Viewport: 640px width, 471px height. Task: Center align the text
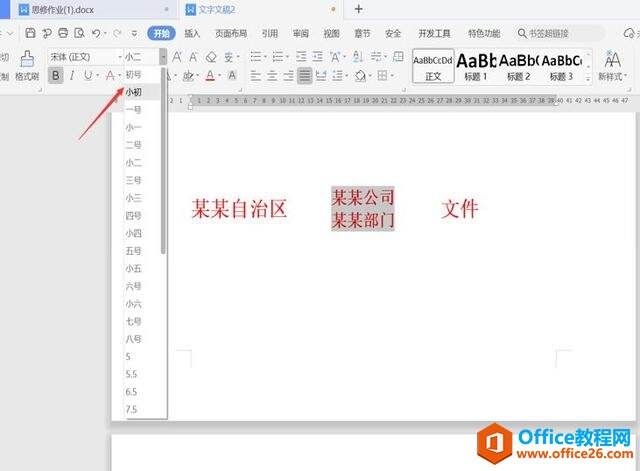point(272,76)
